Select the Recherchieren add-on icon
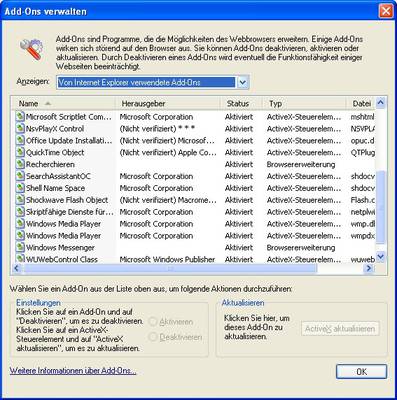 click(x=20, y=164)
